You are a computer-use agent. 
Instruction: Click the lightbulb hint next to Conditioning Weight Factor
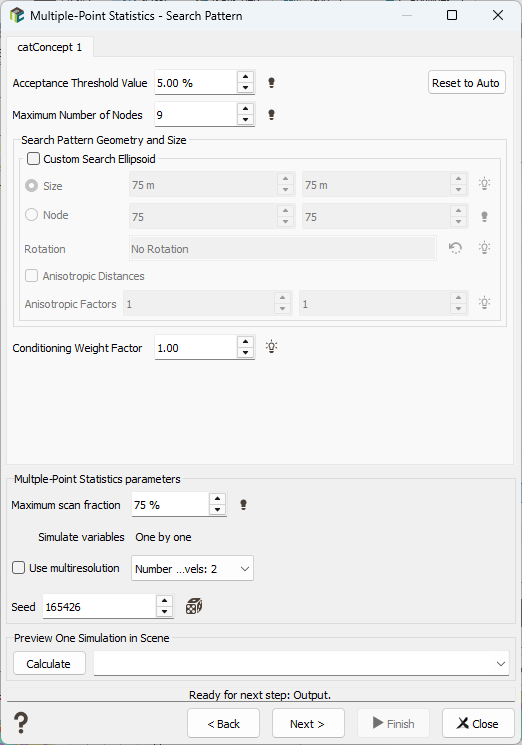tap(271, 347)
